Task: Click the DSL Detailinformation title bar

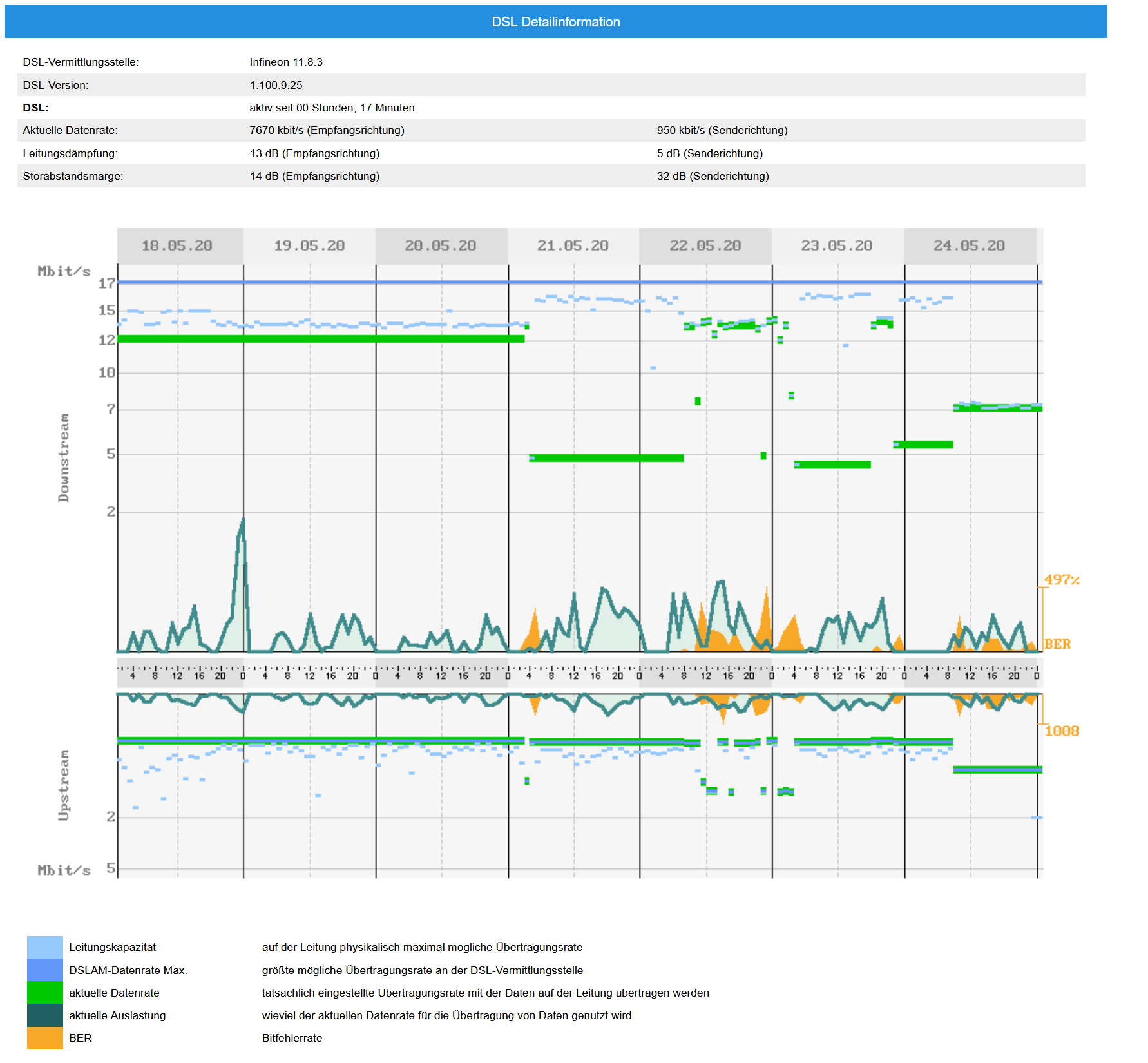Action: point(555,22)
